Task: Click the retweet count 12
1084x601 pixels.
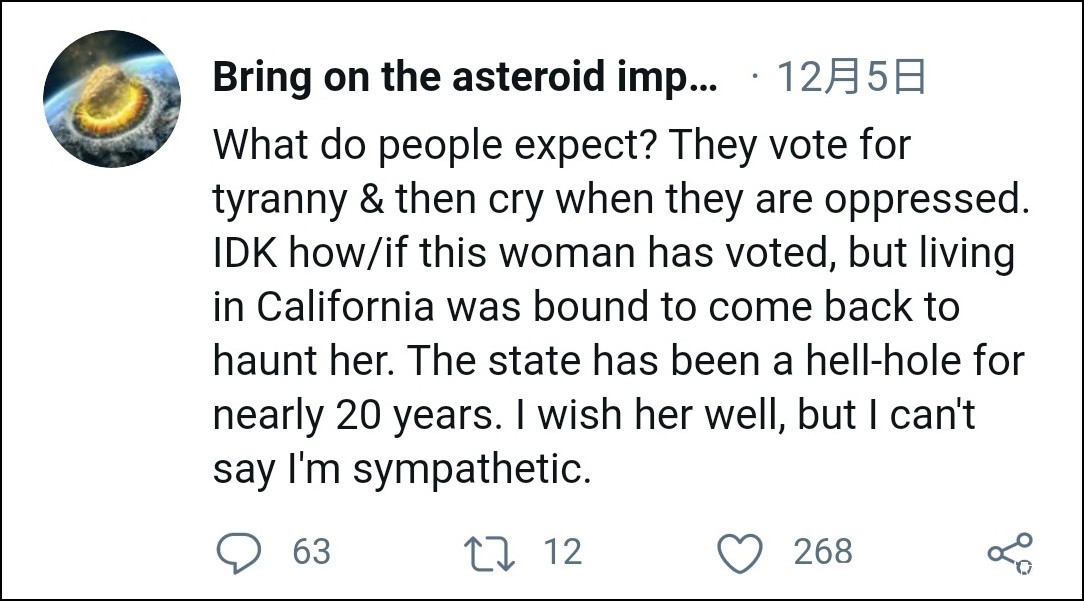Action: (562, 552)
